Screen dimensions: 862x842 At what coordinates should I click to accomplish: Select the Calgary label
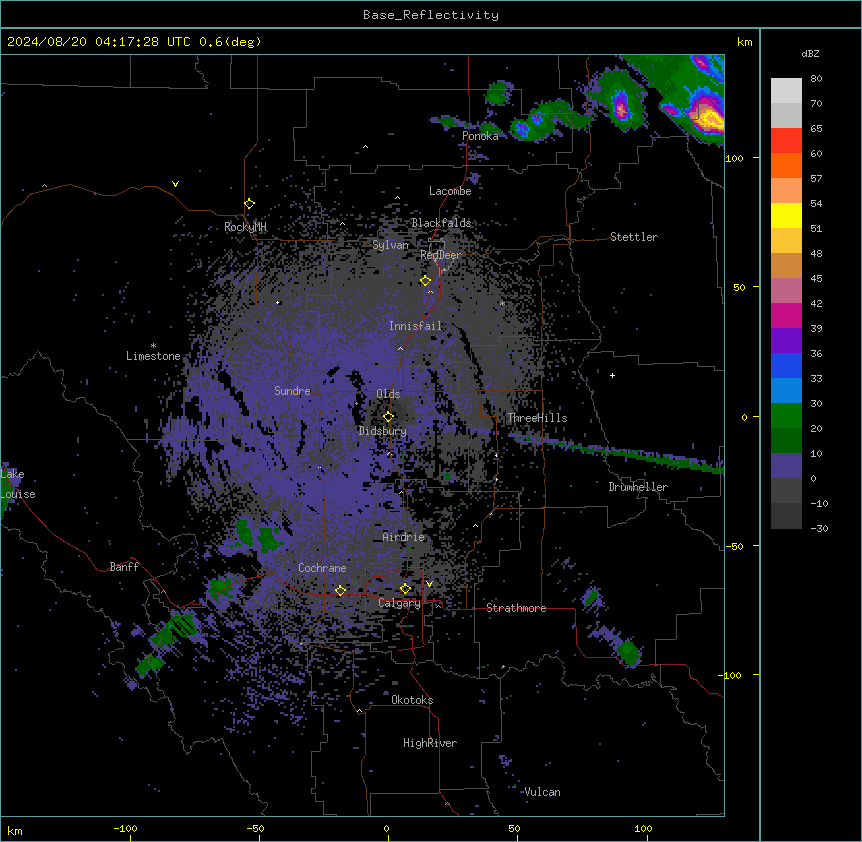click(x=399, y=603)
